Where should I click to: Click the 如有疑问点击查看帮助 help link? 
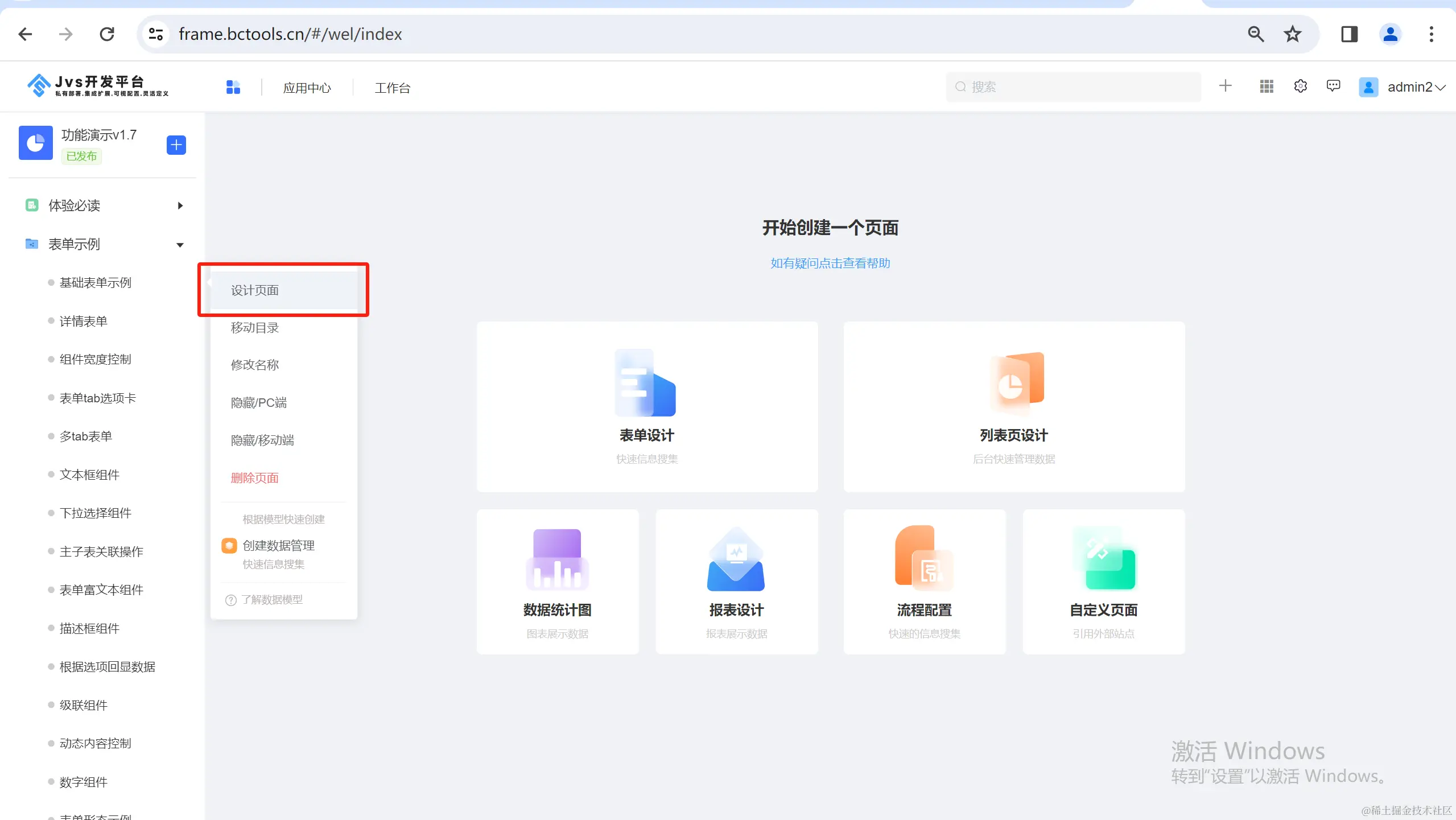tap(830, 263)
